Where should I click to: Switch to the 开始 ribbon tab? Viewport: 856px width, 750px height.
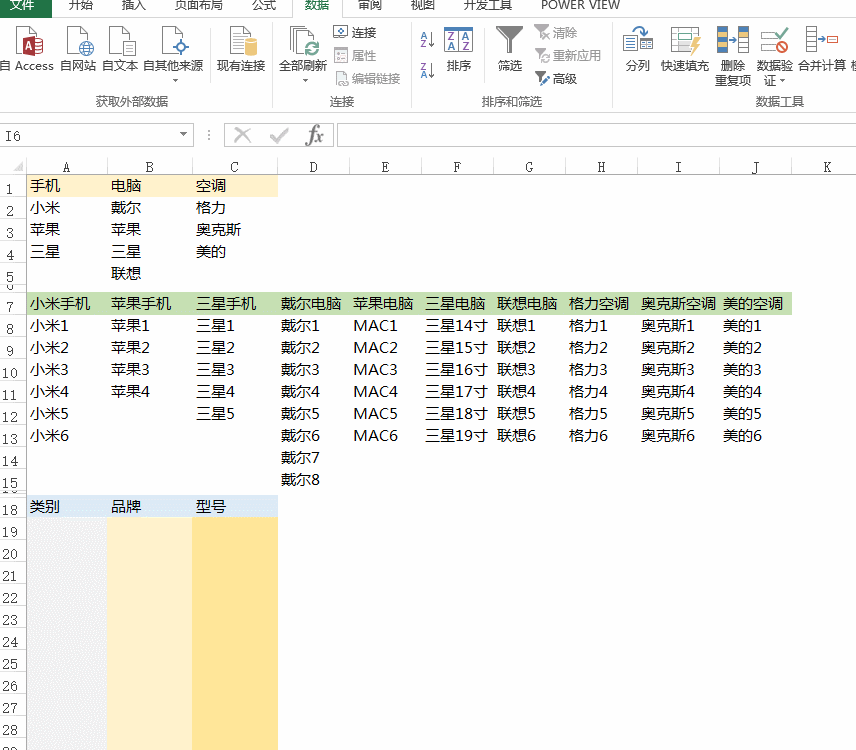[80, 7]
